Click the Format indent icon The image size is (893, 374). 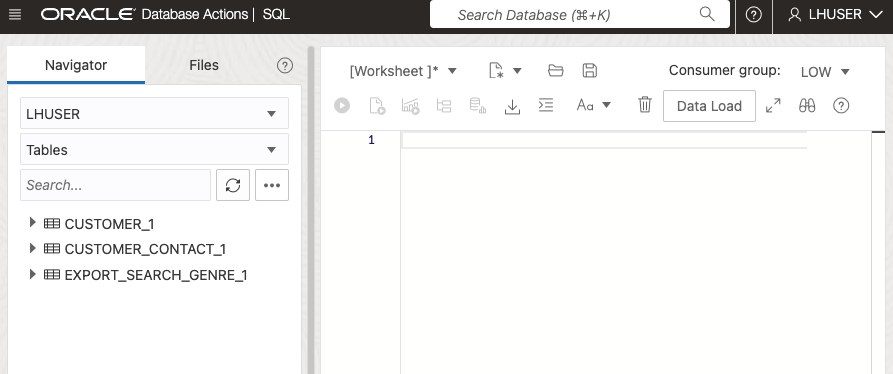(x=546, y=105)
